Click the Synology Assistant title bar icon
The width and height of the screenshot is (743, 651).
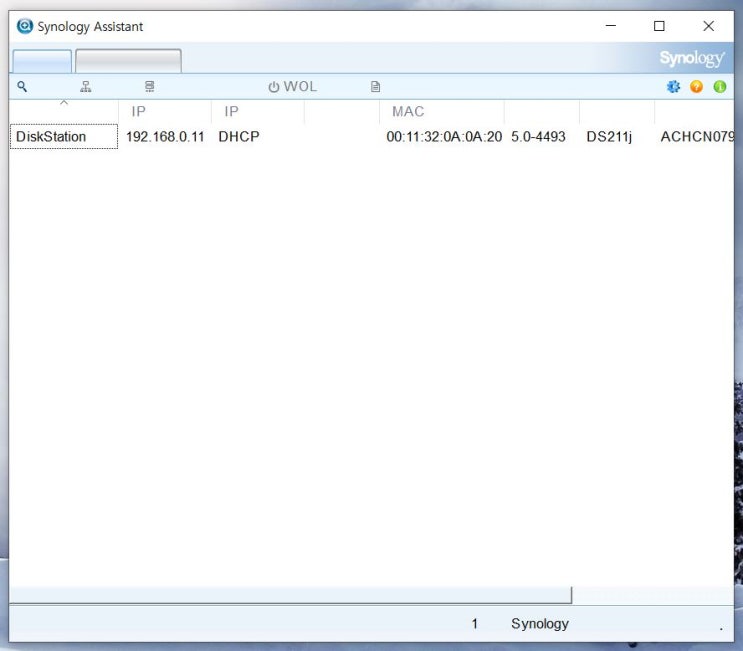25,26
